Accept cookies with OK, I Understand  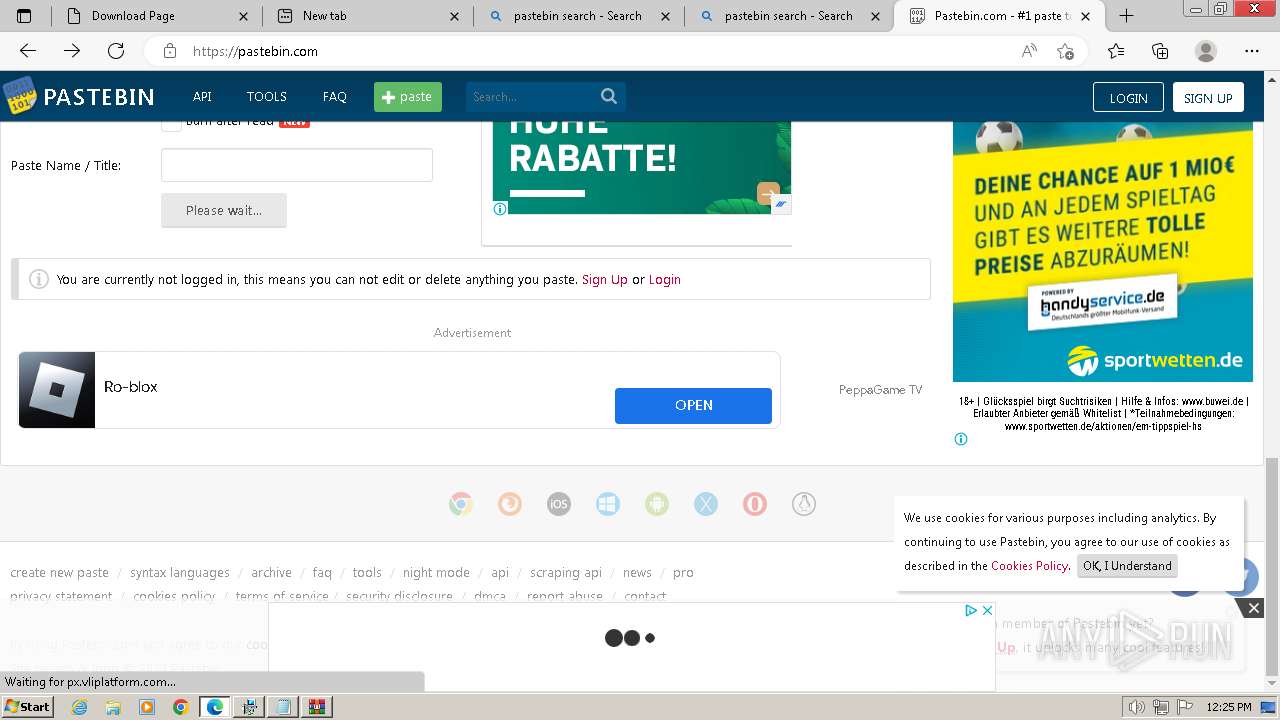coord(1127,565)
